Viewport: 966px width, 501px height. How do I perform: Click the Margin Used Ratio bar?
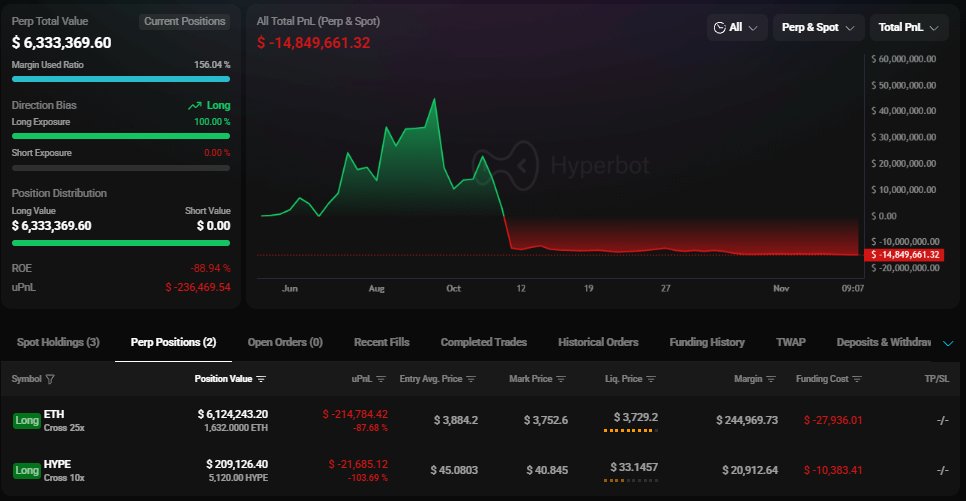pos(121,79)
